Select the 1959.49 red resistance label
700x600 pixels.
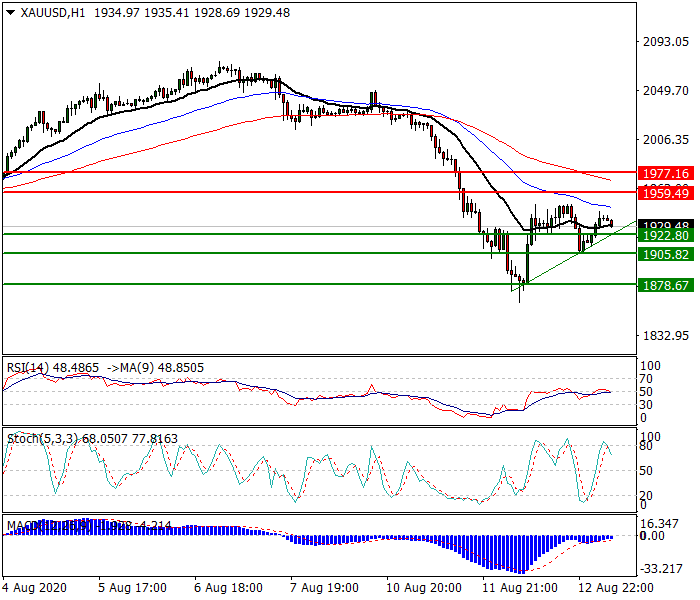[x=666, y=193]
